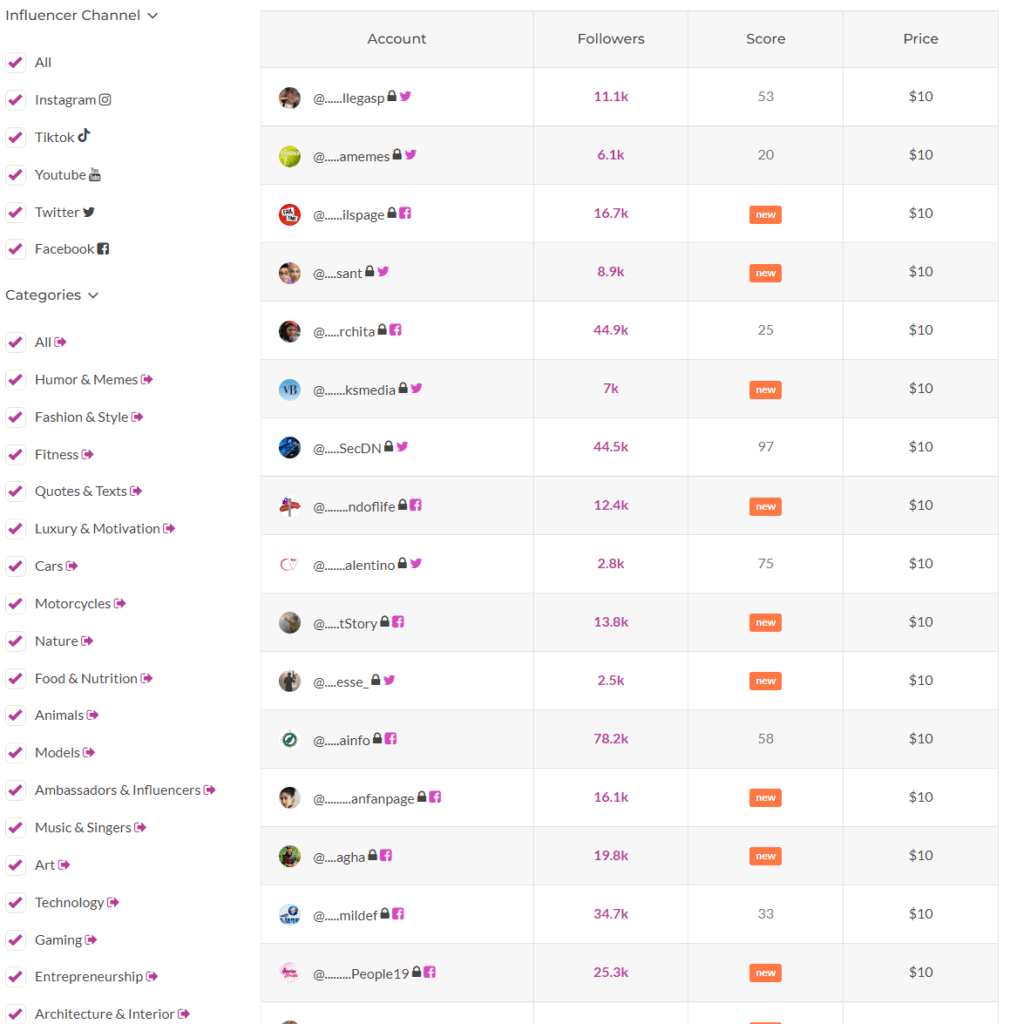The width and height of the screenshot is (1010, 1024).
Task: Toggle the Tiktok channel checkbox
Action: point(16,137)
